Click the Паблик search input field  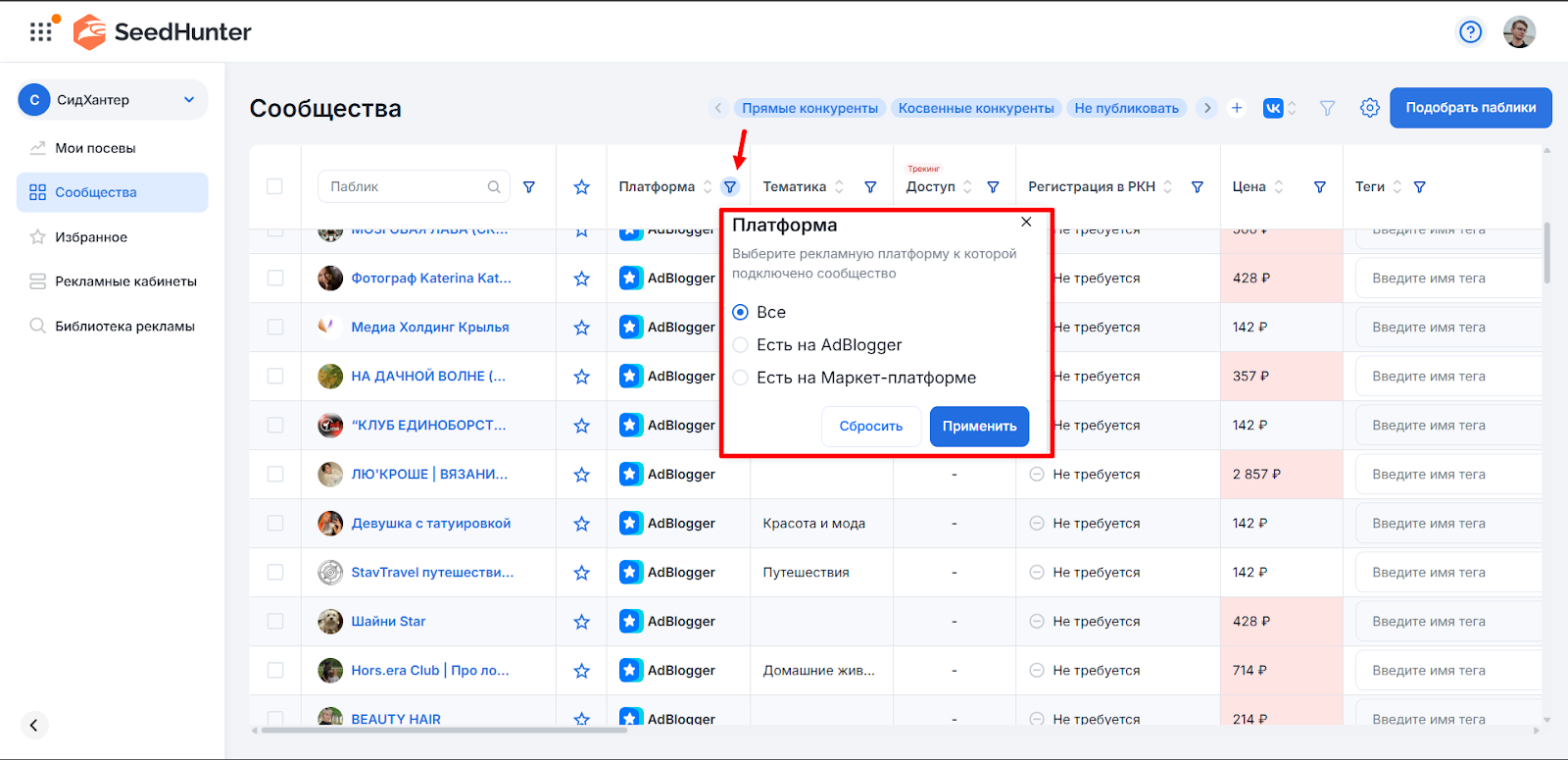[406, 187]
